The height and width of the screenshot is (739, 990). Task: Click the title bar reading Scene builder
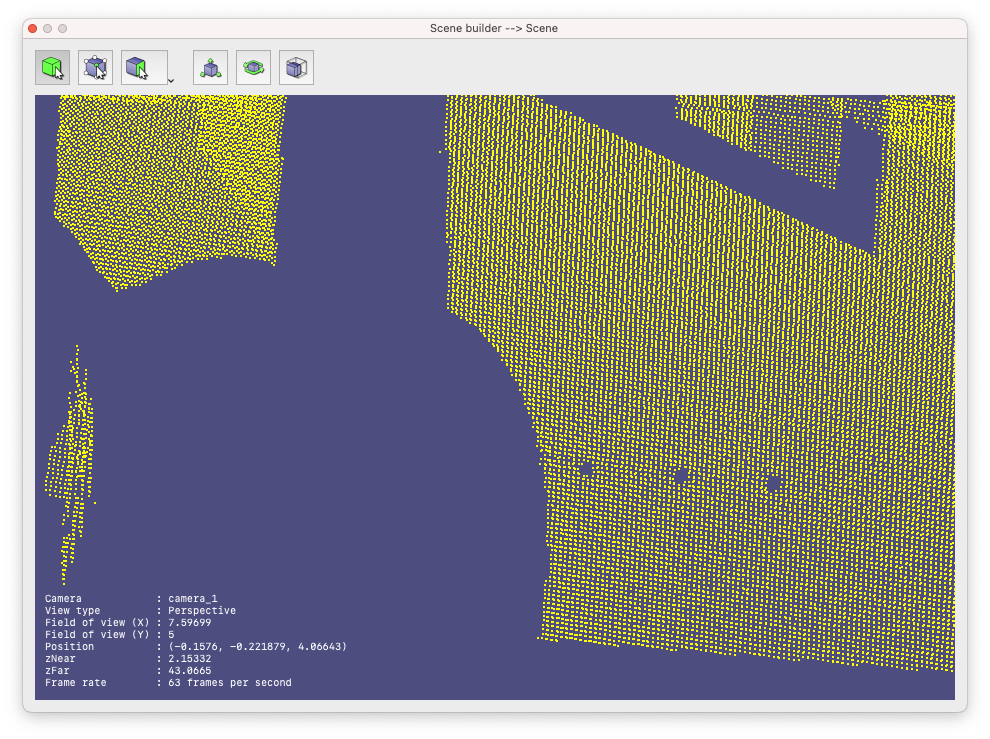pos(495,29)
